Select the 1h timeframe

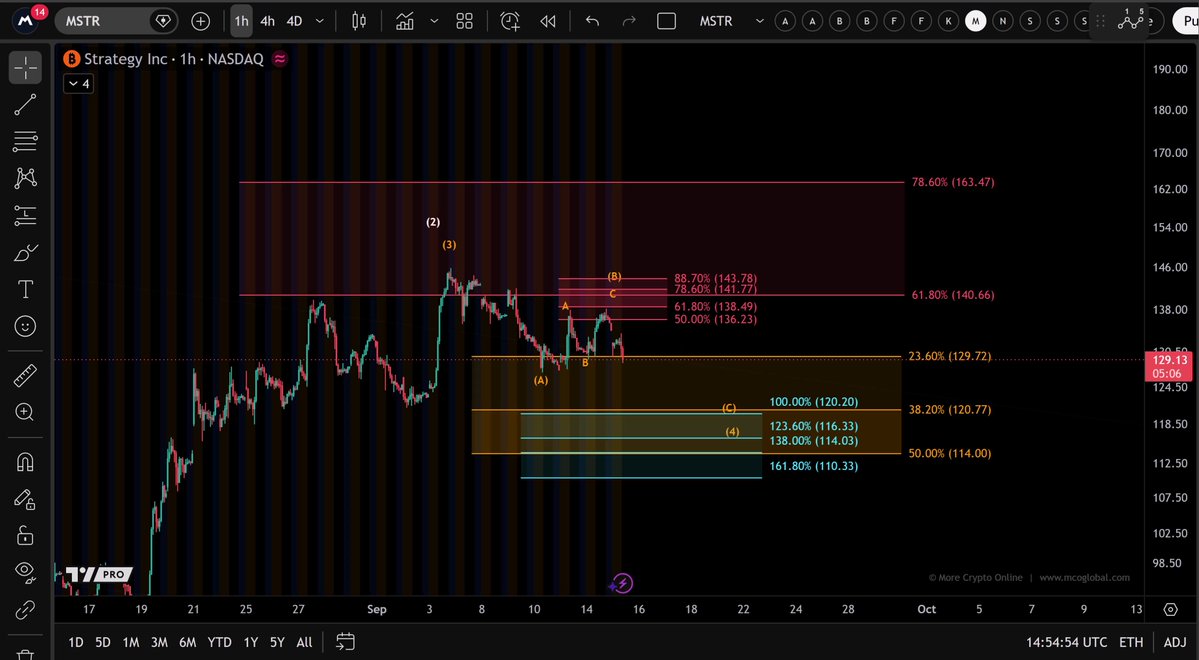(242, 21)
